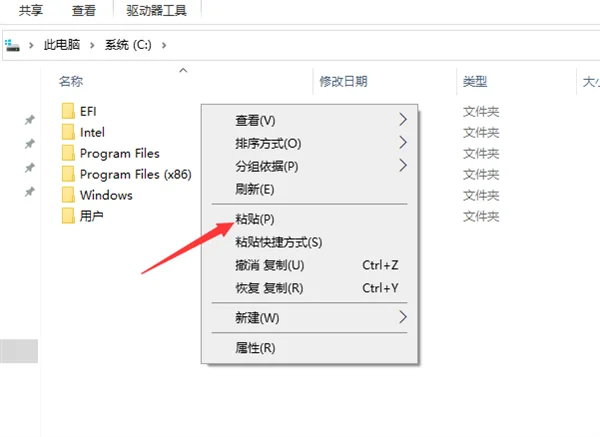Sort by the 修改日期 column header
600x437 pixels.
[344, 81]
